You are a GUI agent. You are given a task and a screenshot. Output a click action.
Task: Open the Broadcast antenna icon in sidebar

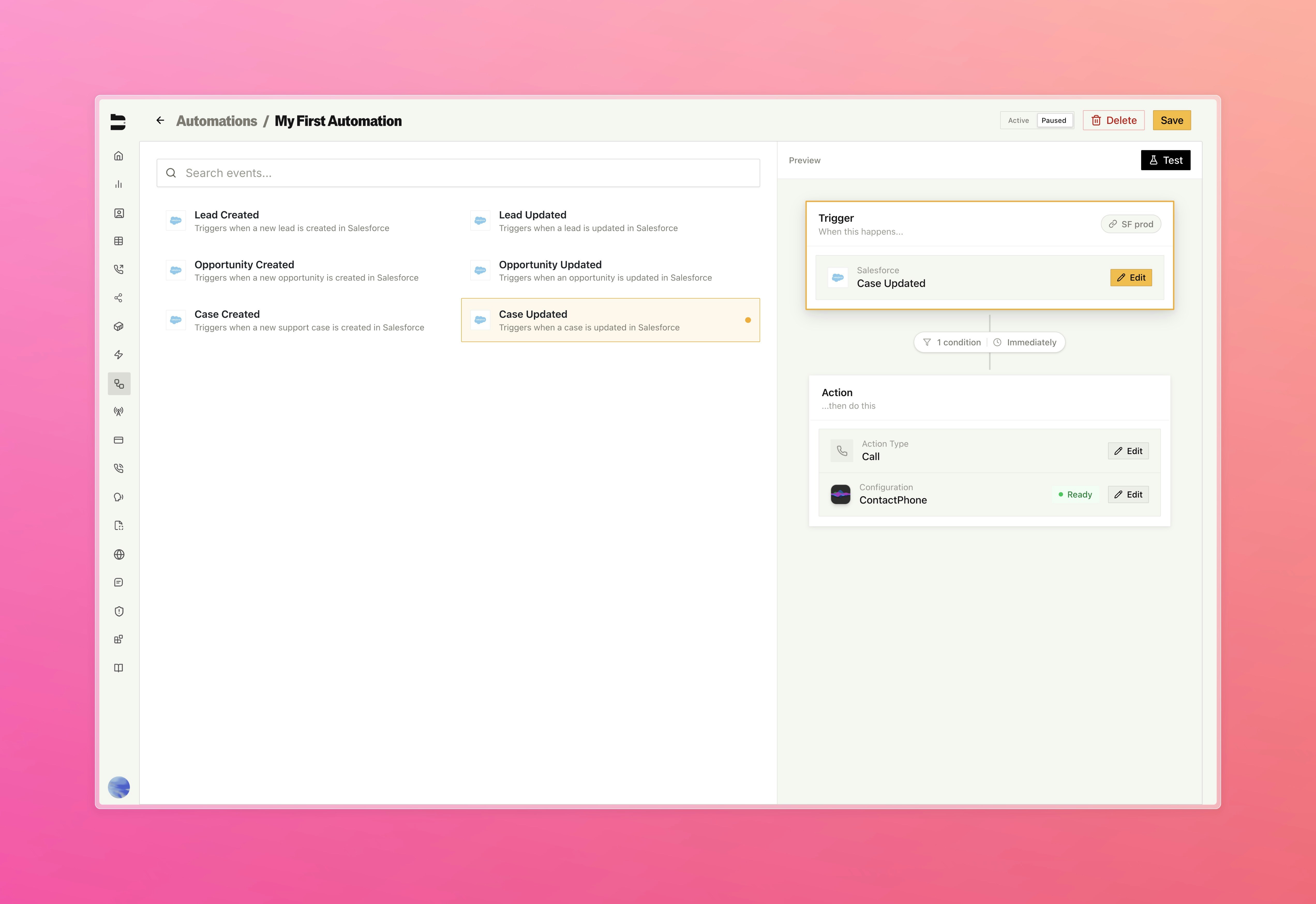tap(119, 411)
